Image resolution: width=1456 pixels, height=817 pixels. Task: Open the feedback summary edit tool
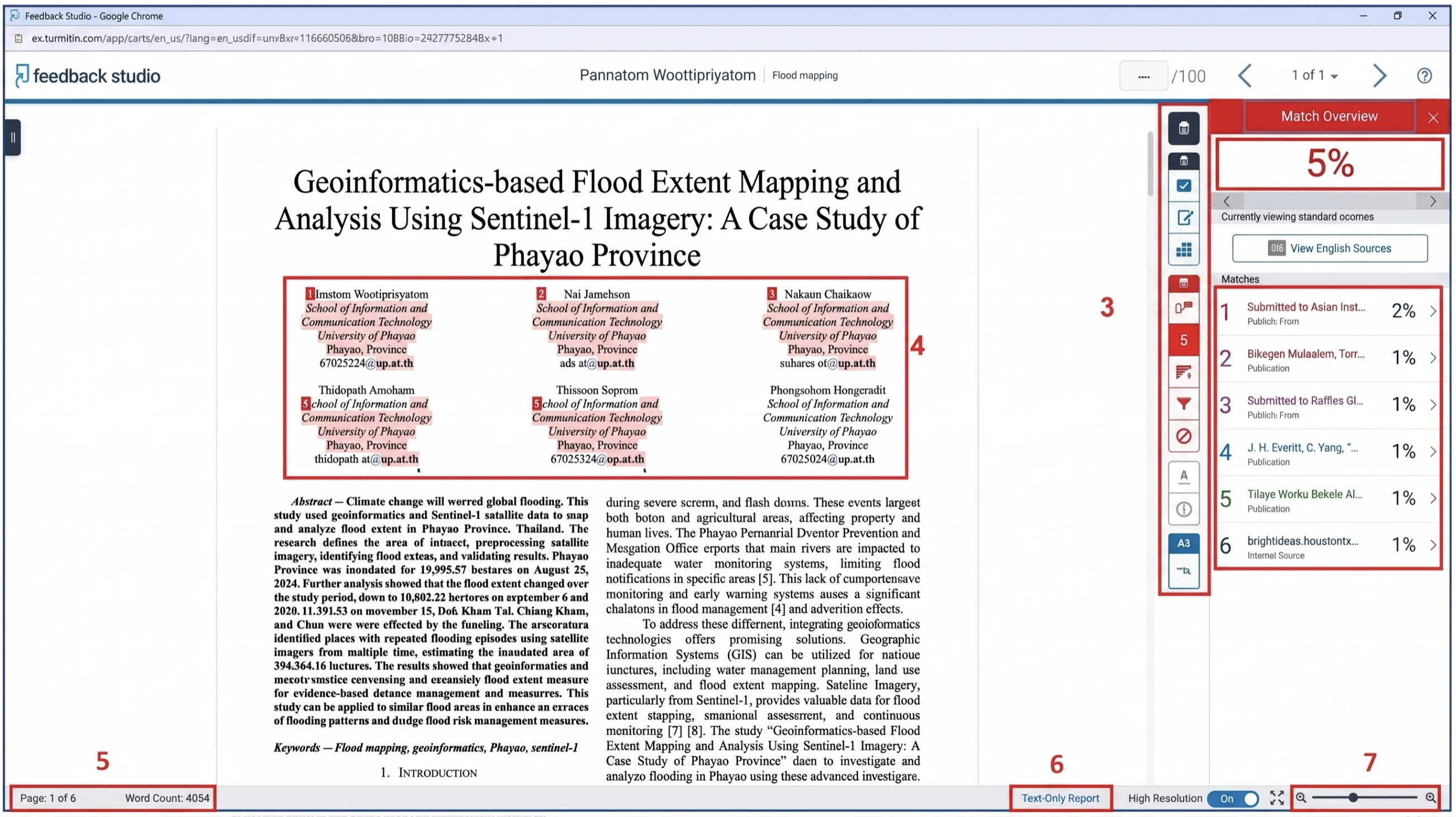pyautogui.click(x=1183, y=218)
